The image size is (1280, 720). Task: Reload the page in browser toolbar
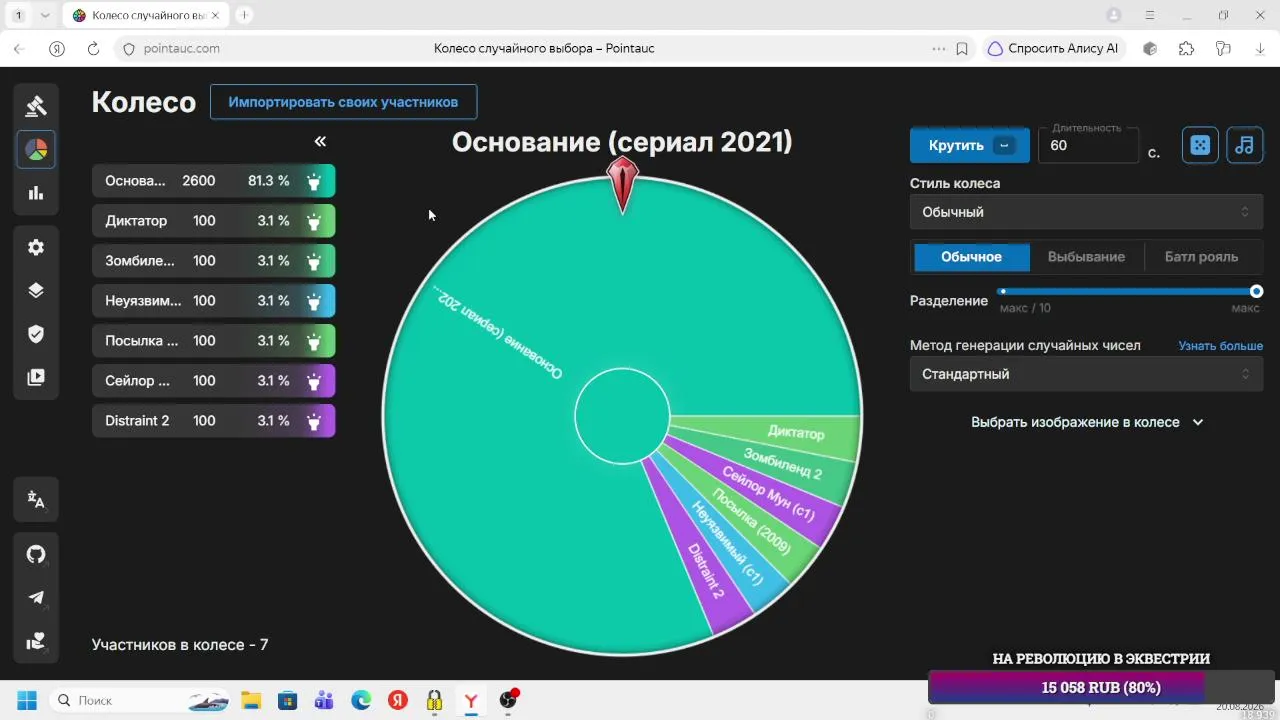click(93, 48)
